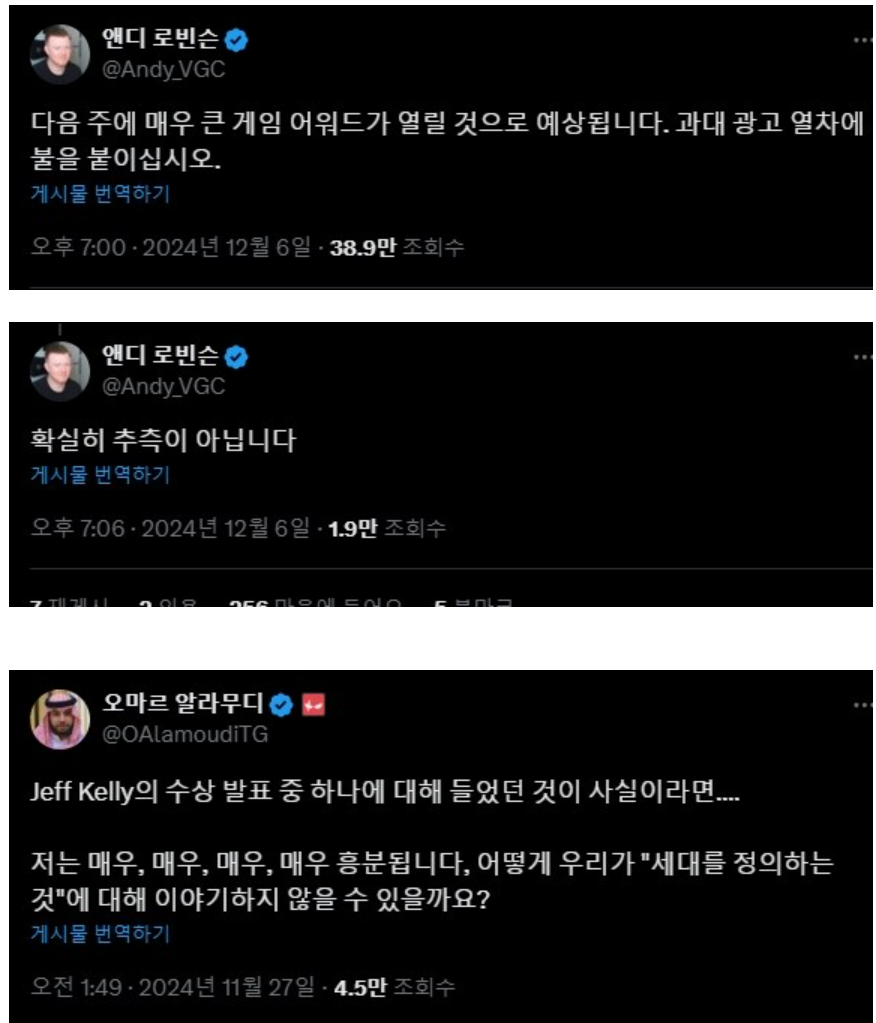Translate Omar Alamoudi's Jeff Kelly tweet
876x1023 pixels.
100,934
